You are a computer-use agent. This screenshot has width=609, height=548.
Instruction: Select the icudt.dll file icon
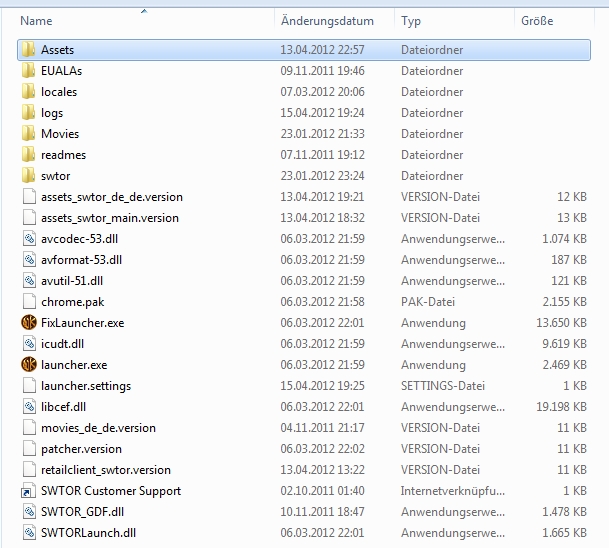coord(29,344)
